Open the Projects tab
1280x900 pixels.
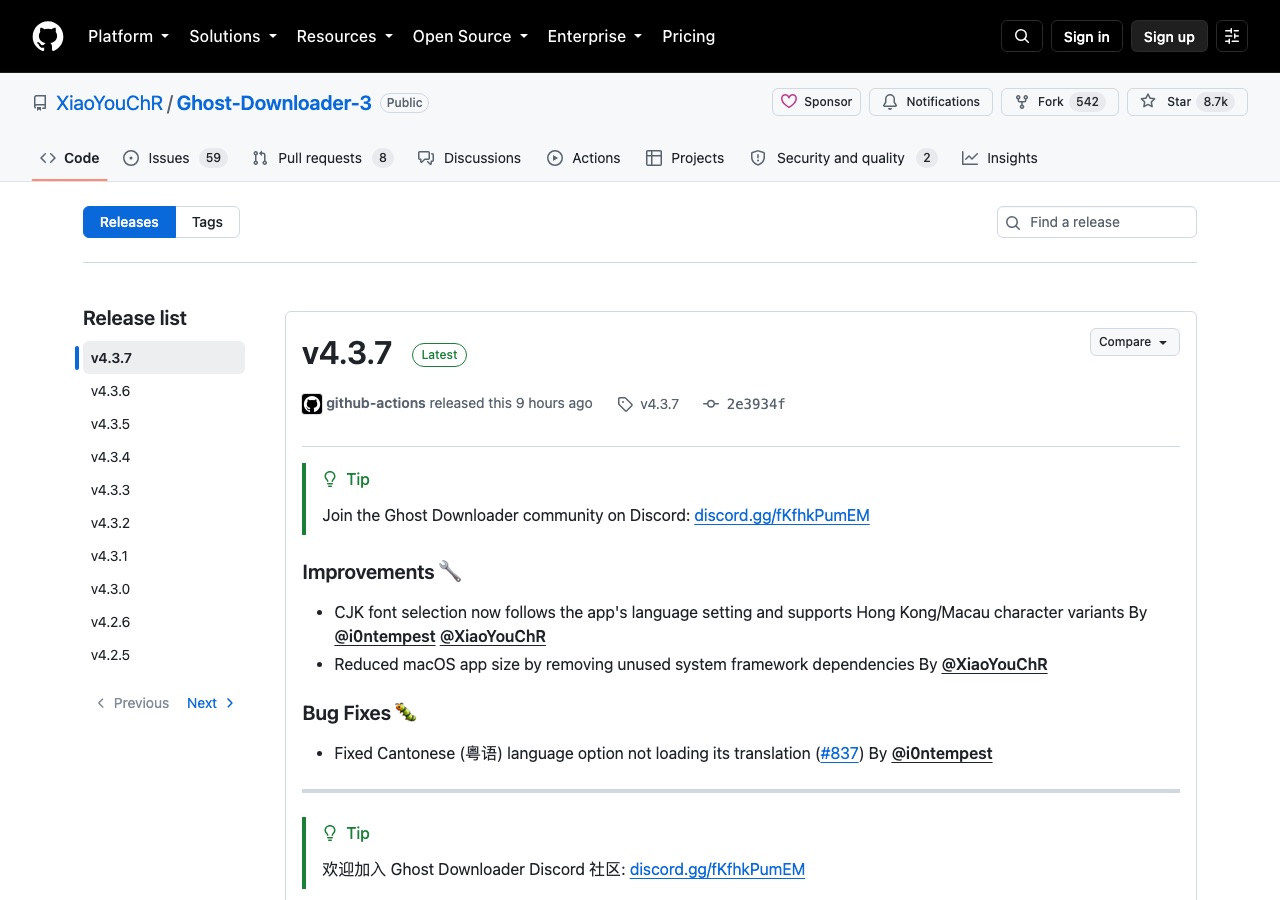point(685,158)
